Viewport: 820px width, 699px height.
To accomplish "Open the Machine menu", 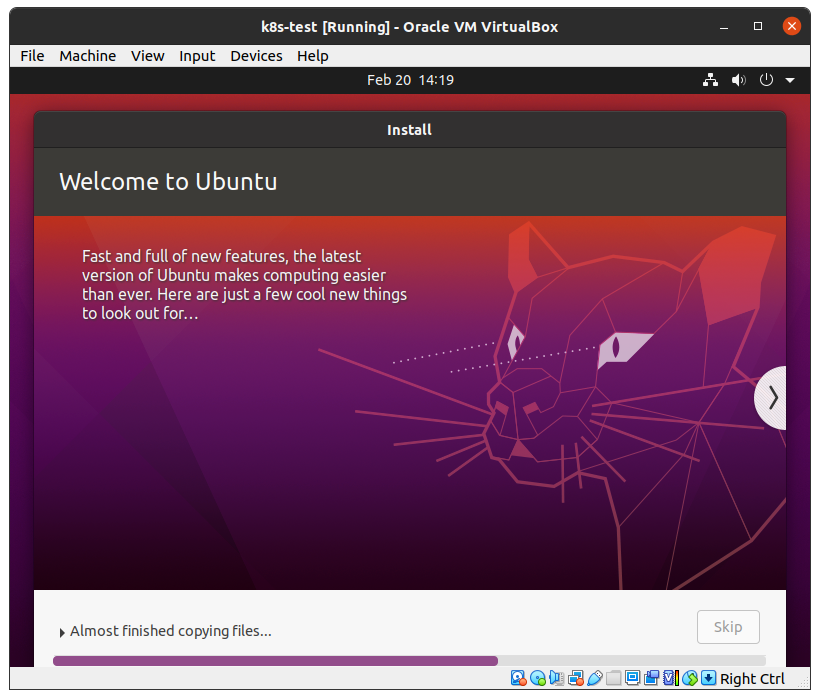I will (88, 56).
